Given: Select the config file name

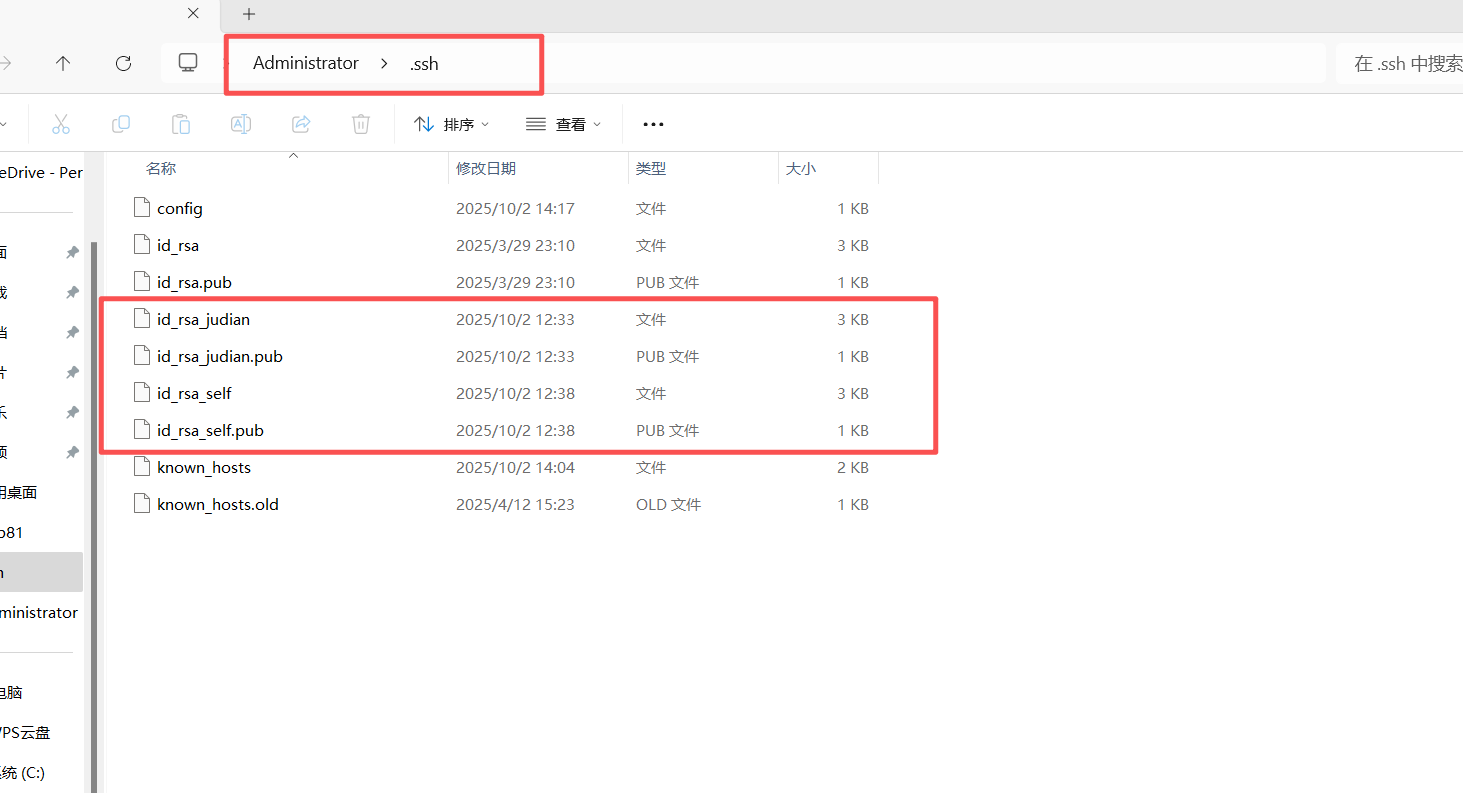Looking at the screenshot, I should [180, 208].
